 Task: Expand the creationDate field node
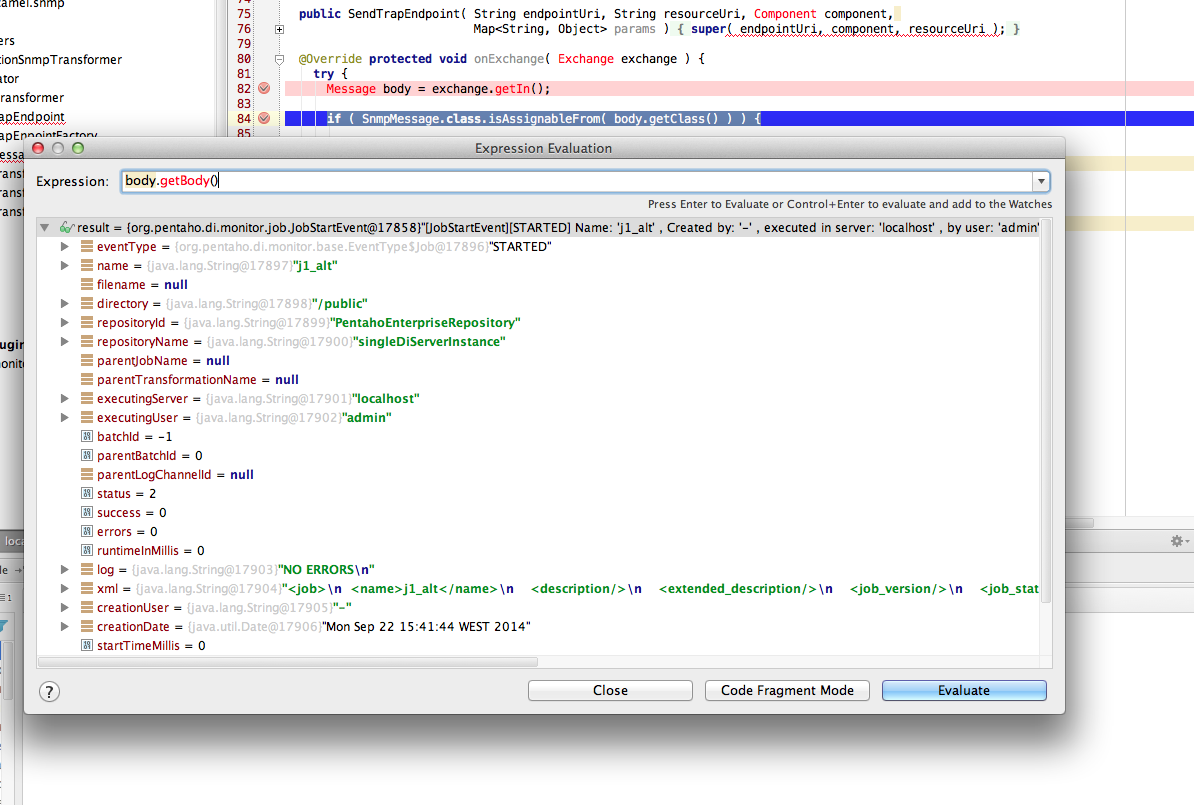[65, 626]
